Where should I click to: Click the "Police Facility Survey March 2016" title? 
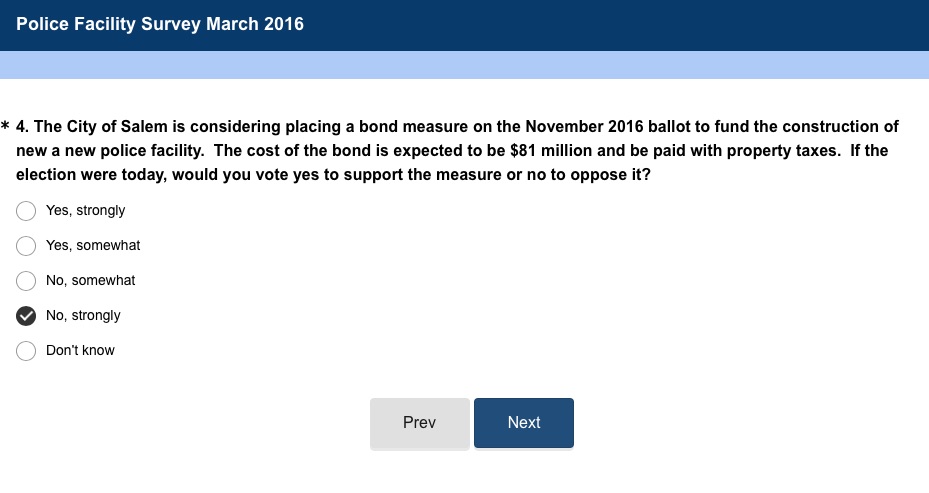(x=160, y=24)
